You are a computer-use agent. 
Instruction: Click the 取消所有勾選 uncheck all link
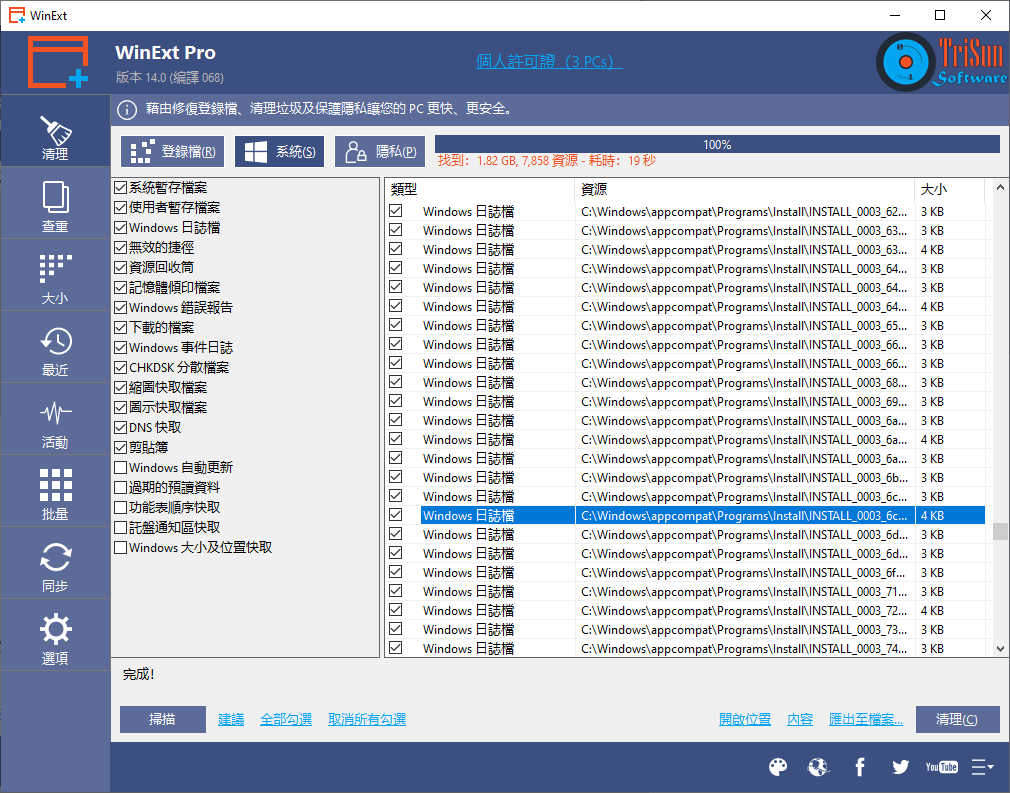coord(367,720)
